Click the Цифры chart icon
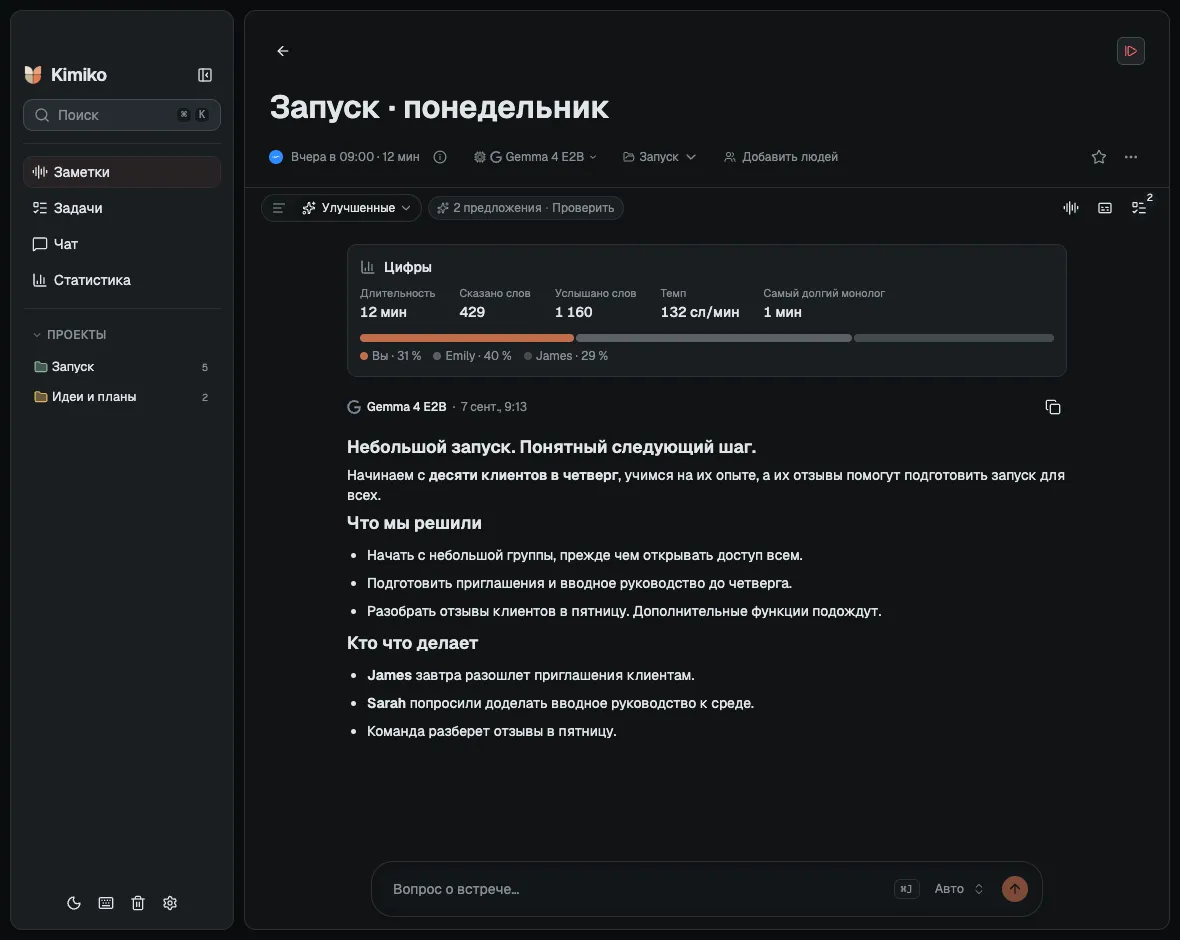The height and width of the screenshot is (940, 1180). click(x=367, y=267)
